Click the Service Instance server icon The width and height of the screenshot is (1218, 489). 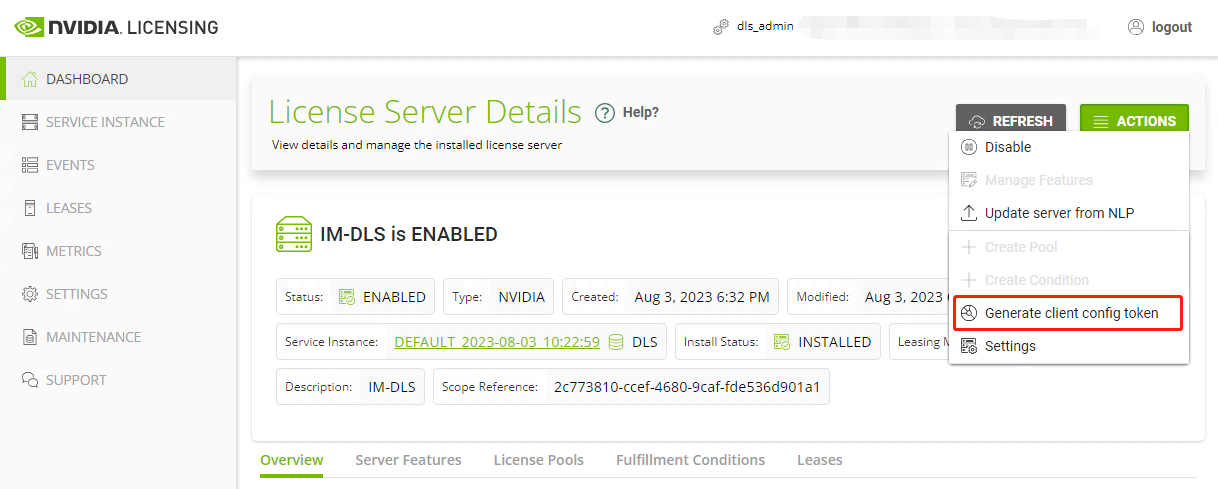[x=30, y=122]
